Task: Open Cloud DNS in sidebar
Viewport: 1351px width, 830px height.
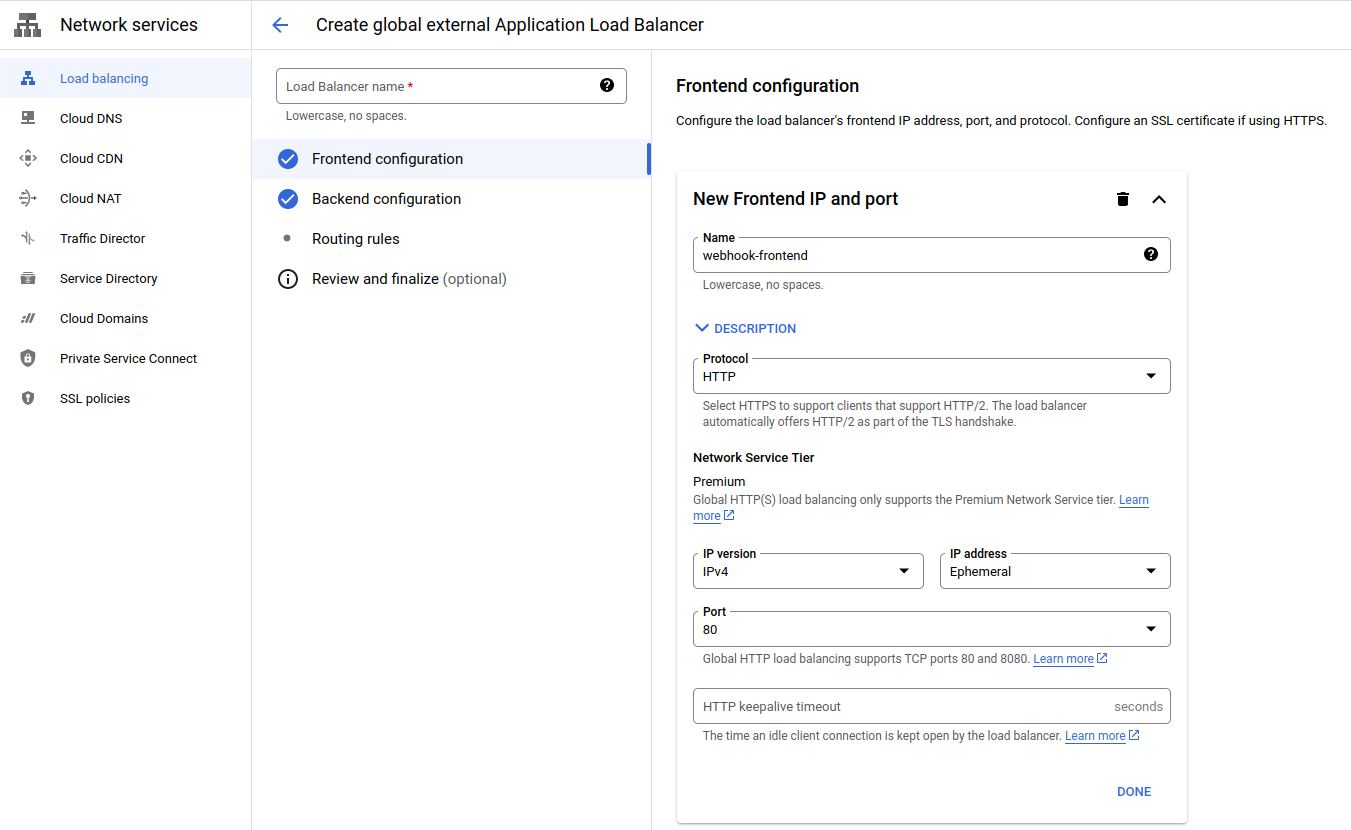Action: [x=125, y=118]
